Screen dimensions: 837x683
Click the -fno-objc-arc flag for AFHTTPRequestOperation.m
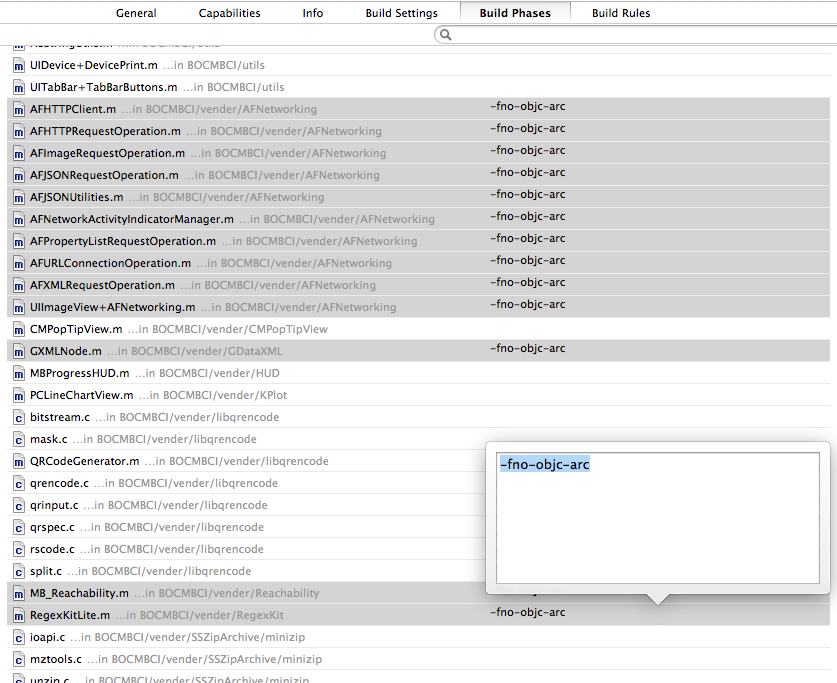click(x=527, y=128)
